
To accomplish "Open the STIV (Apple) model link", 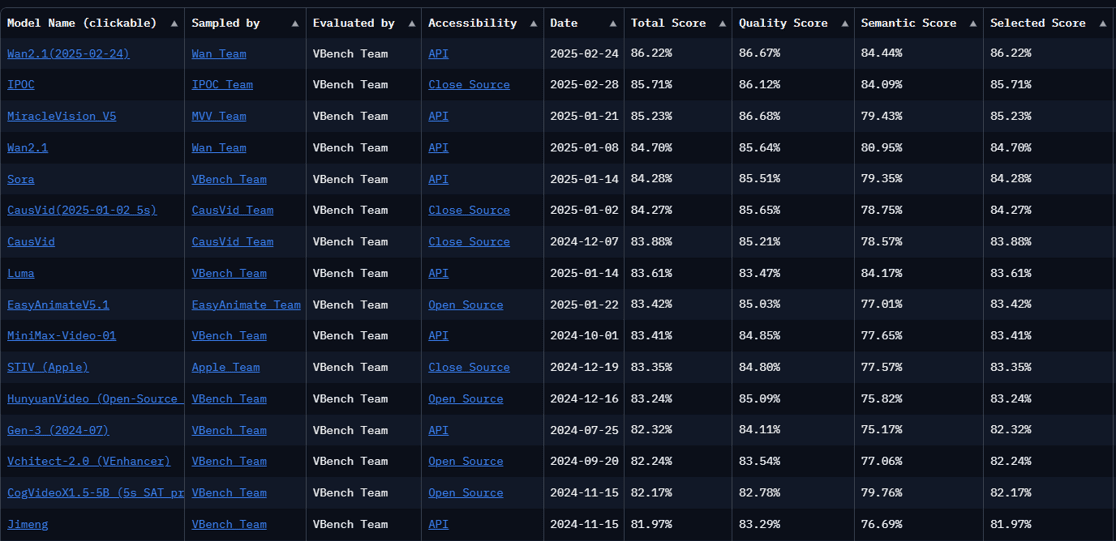I will point(48,367).
